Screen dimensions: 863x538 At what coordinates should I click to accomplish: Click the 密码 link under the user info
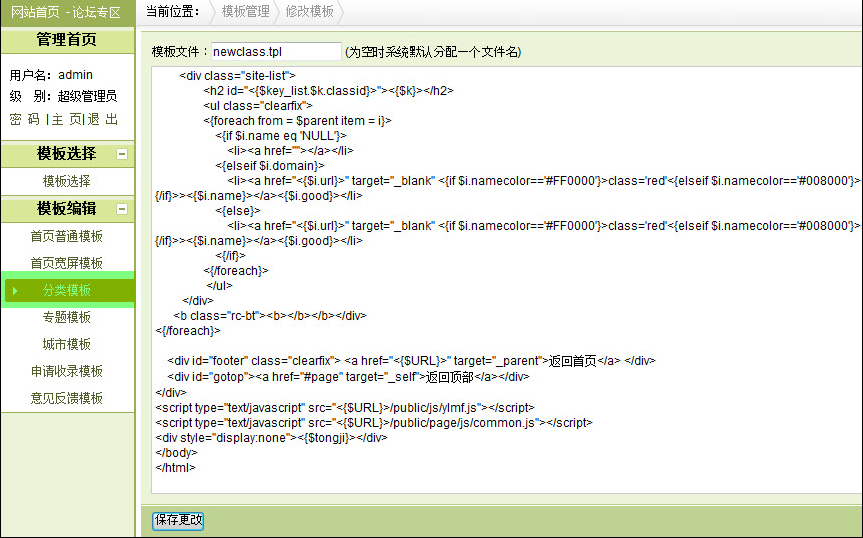(x=25, y=119)
